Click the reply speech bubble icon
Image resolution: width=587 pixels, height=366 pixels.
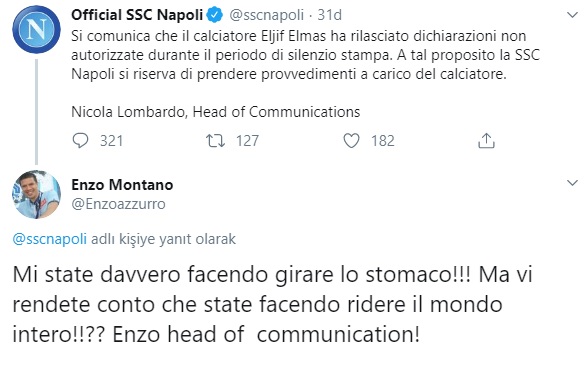pyautogui.click(x=80, y=141)
